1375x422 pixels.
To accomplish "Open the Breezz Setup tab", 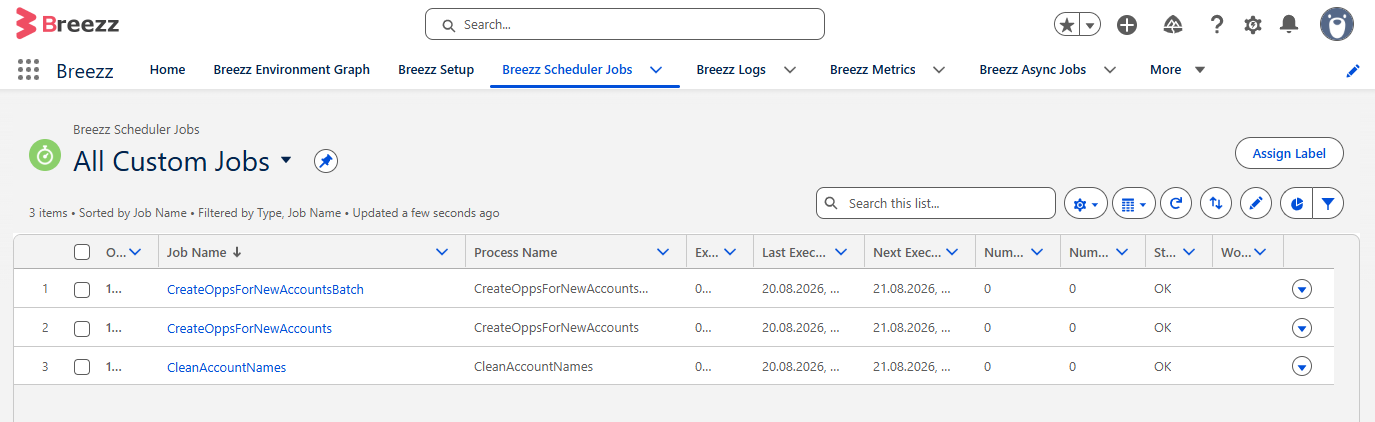I will click(x=436, y=70).
